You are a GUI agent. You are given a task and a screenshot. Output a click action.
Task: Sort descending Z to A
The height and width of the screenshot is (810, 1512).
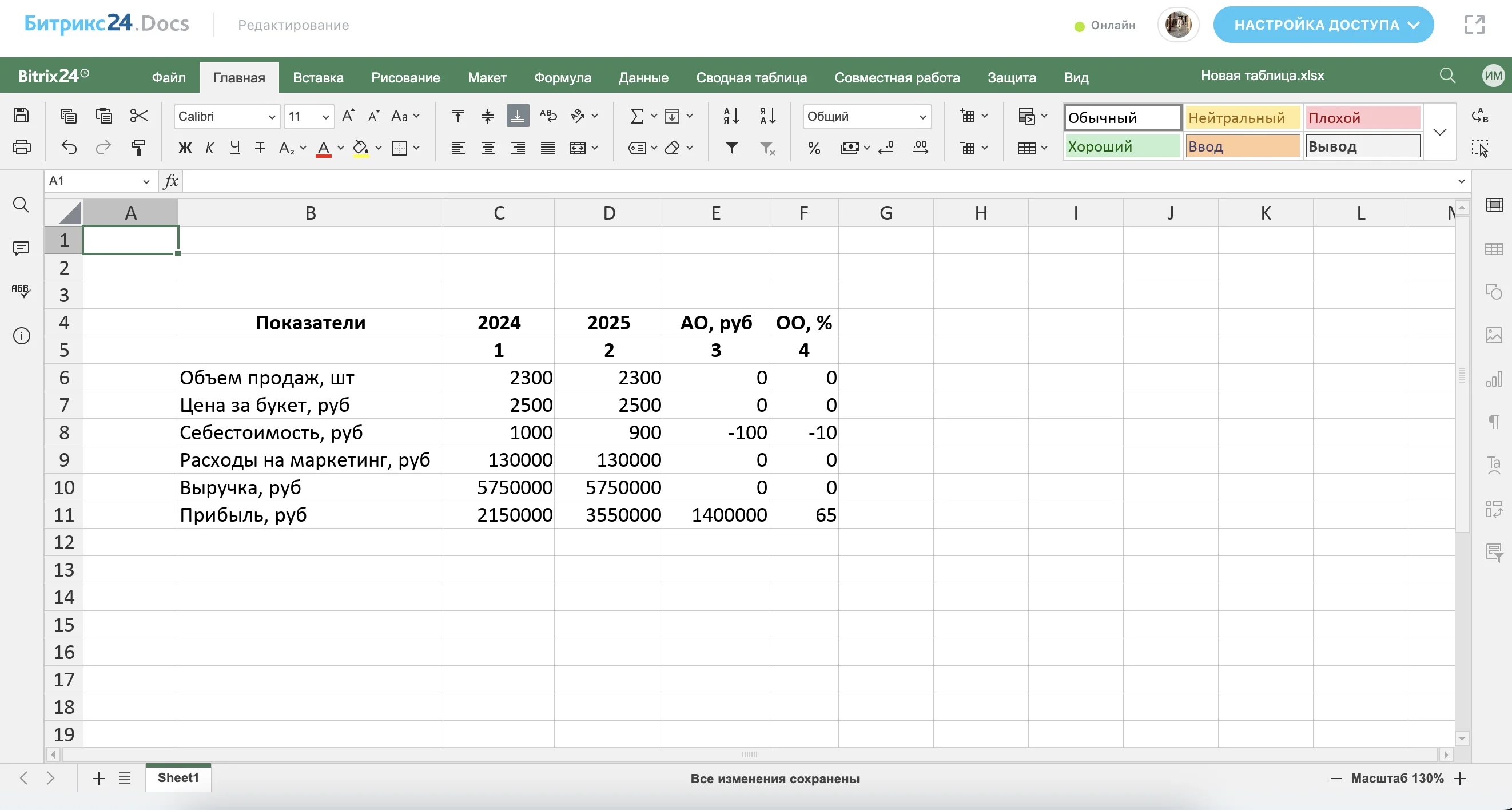[768, 116]
